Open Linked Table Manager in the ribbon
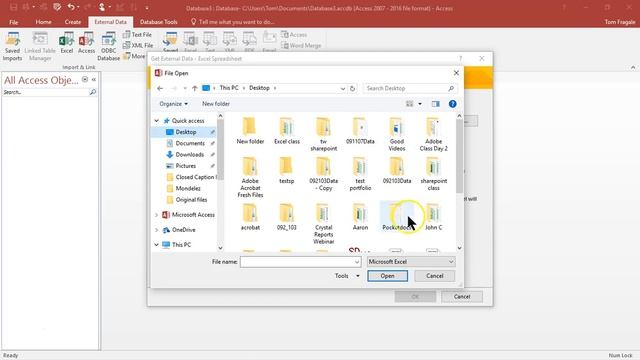The image size is (640, 360). tap(40, 46)
